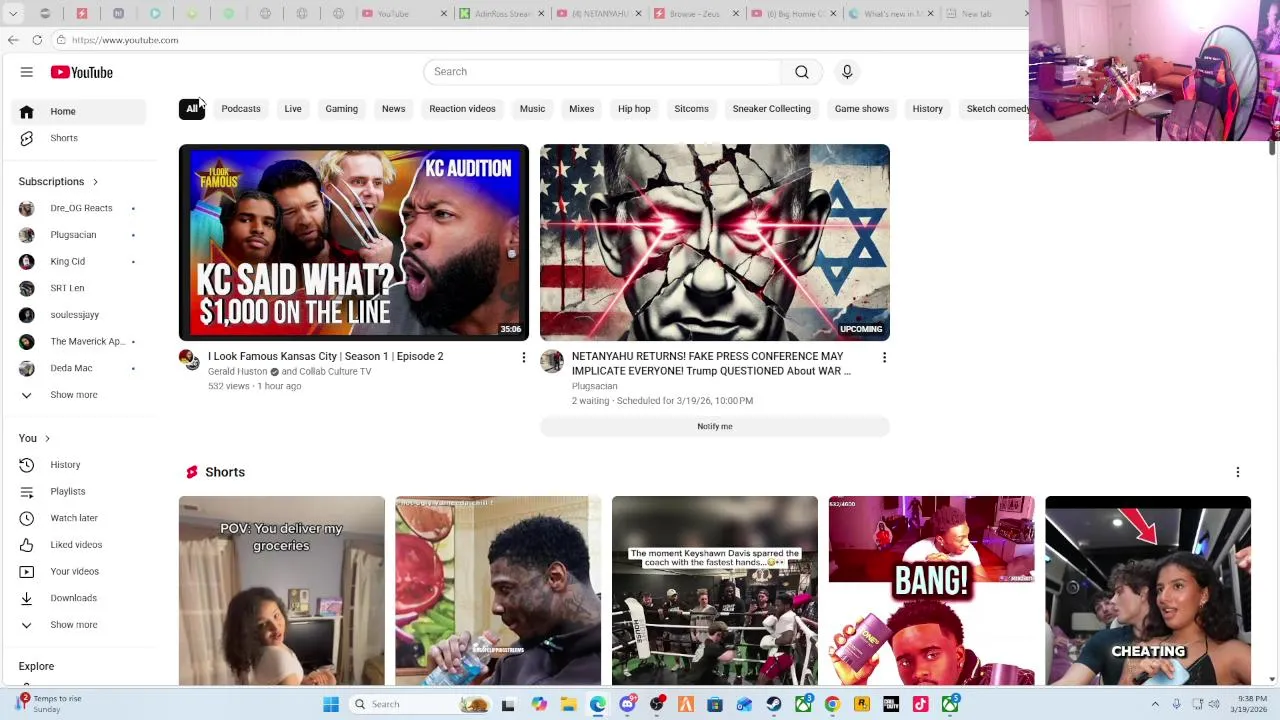Open the Collab Culture TV channel link
Image resolution: width=1280 pixels, height=720 pixels.
pos(335,372)
